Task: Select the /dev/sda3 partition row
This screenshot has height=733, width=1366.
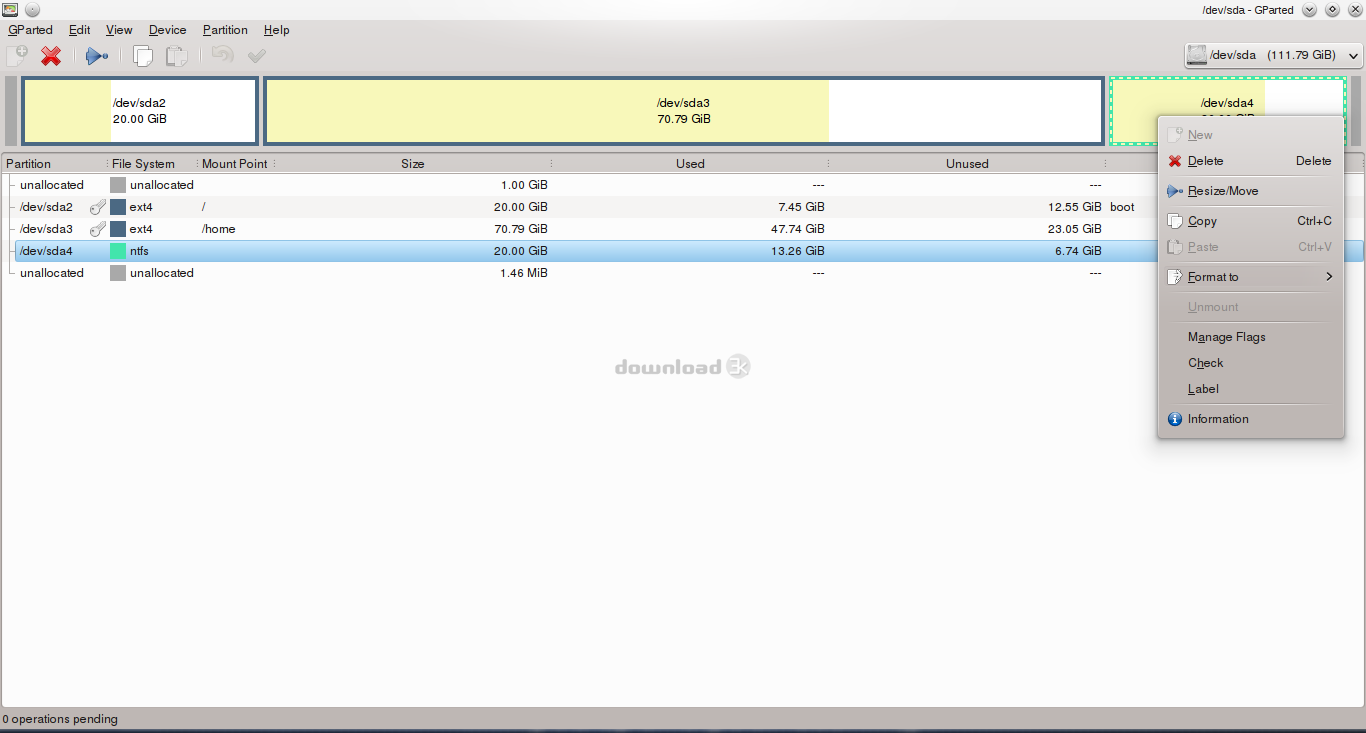Action: point(683,229)
